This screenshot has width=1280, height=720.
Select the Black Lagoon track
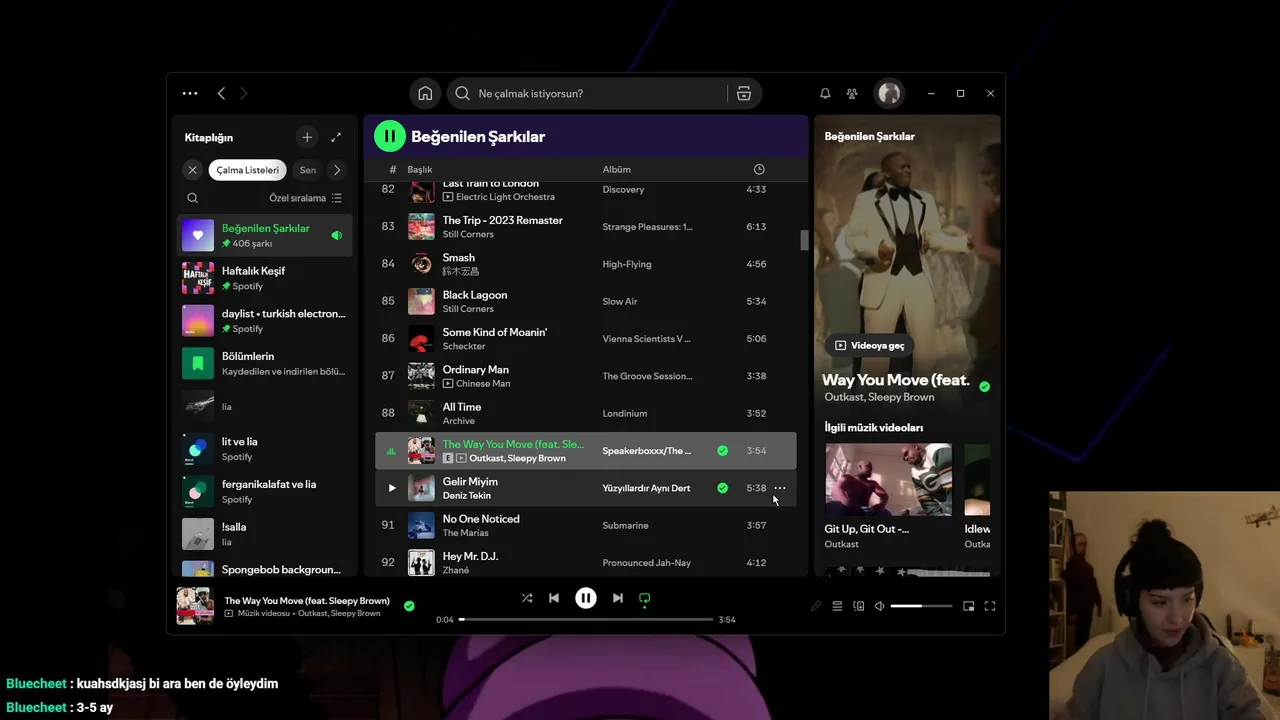[x=586, y=301]
